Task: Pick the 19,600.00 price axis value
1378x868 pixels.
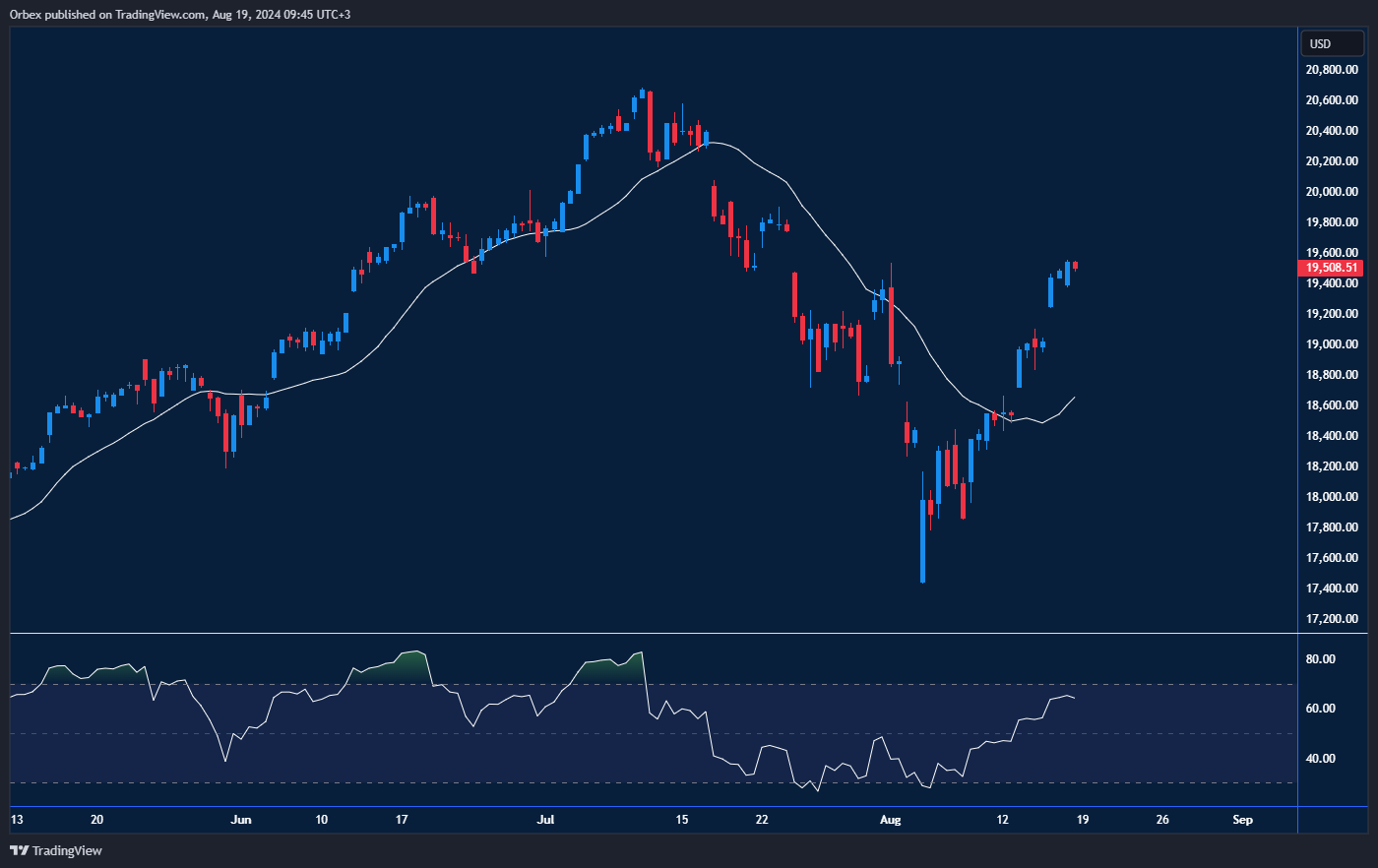Action: pyautogui.click(x=1332, y=253)
